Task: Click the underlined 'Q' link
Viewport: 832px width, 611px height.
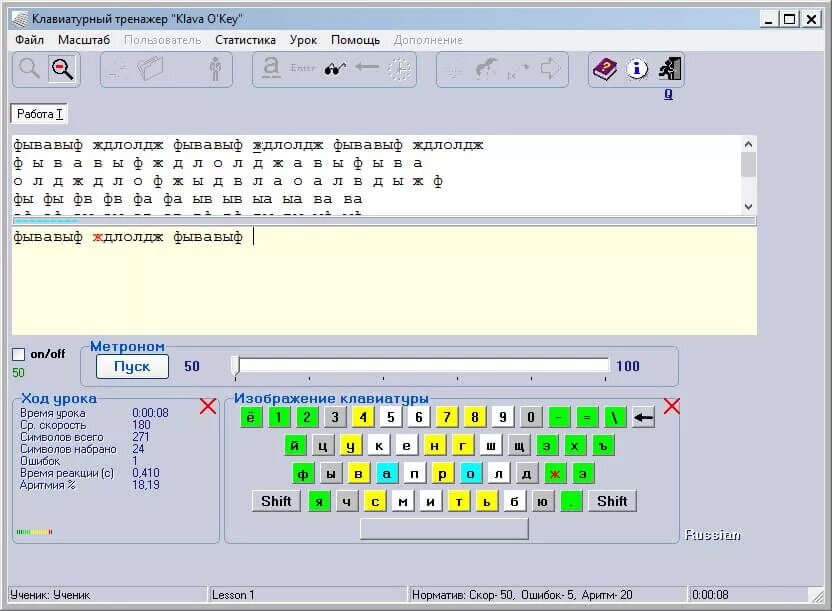Action: click(669, 94)
